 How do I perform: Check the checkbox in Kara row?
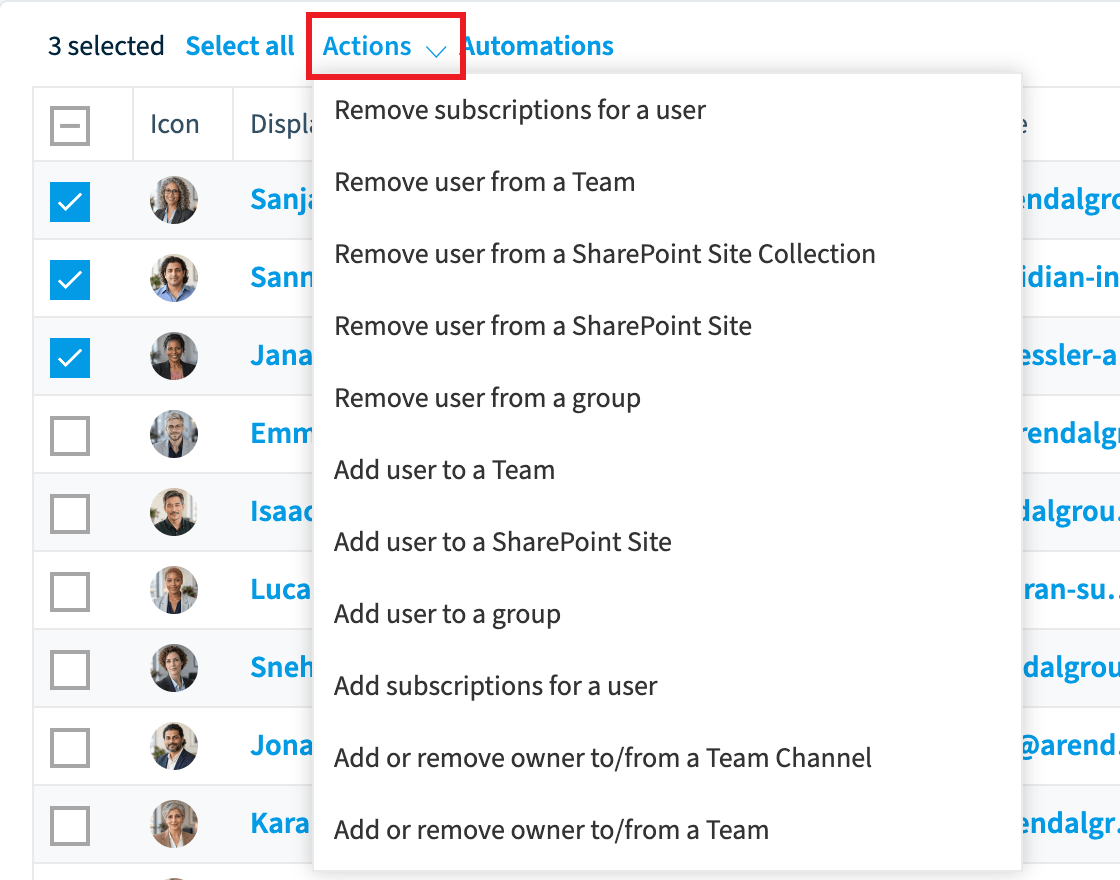70,826
